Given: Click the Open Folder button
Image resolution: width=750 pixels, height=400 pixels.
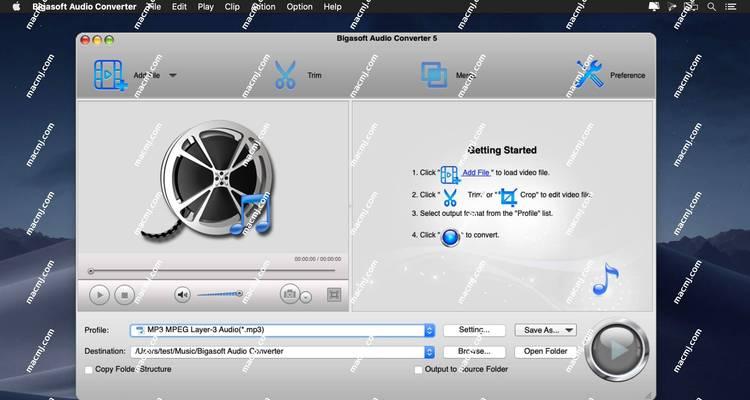Looking at the screenshot, I should [x=546, y=352].
